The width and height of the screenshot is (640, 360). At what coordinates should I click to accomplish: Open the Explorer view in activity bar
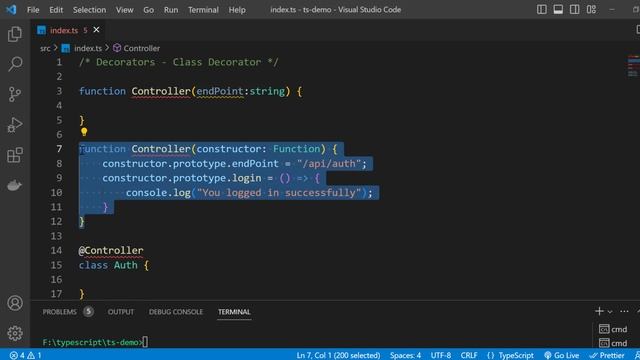click(15, 34)
